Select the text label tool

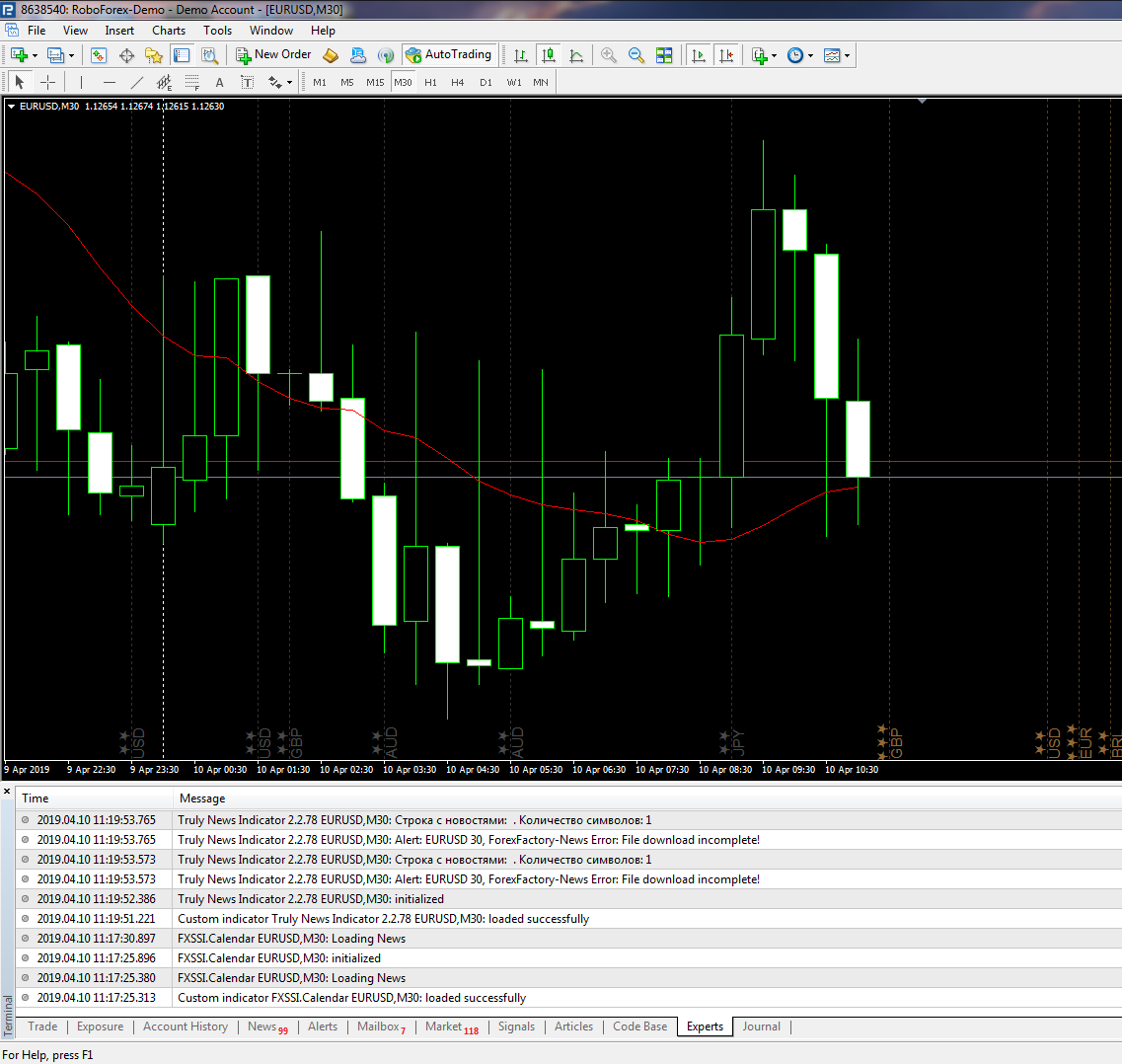pyautogui.click(x=247, y=82)
